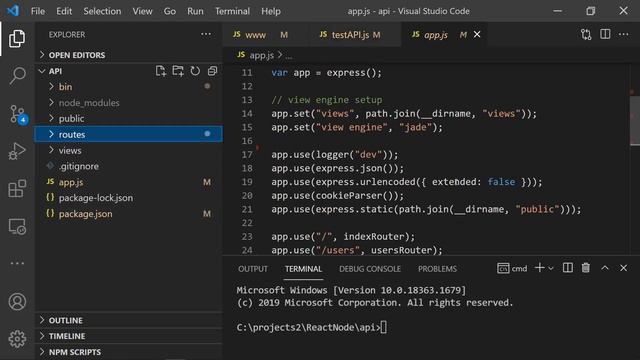
Task: Open .gitignore file in Explorer
Action: (129, 166)
